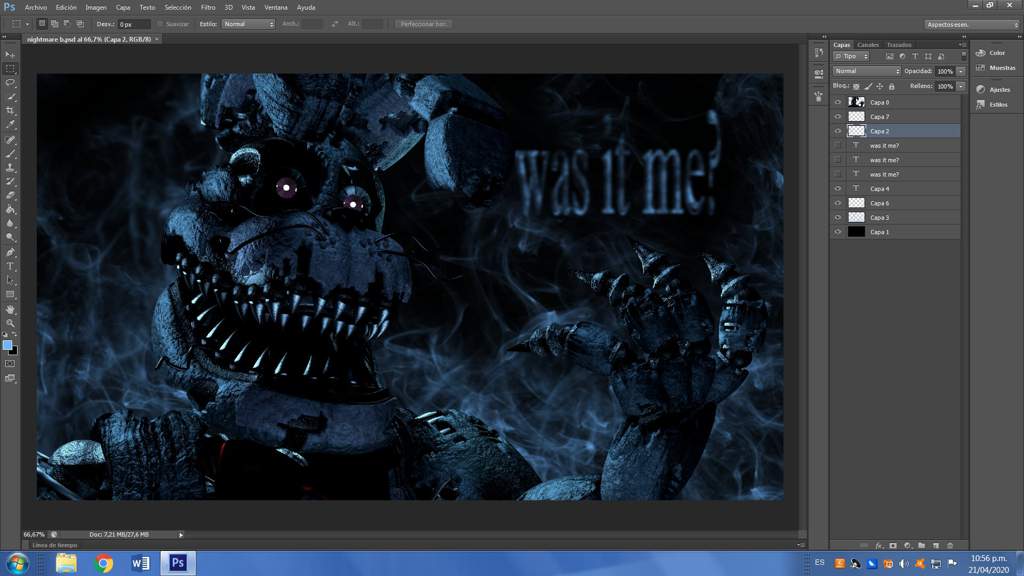
Task: Open the Tipo layer filter dropdown
Action: 852,57
